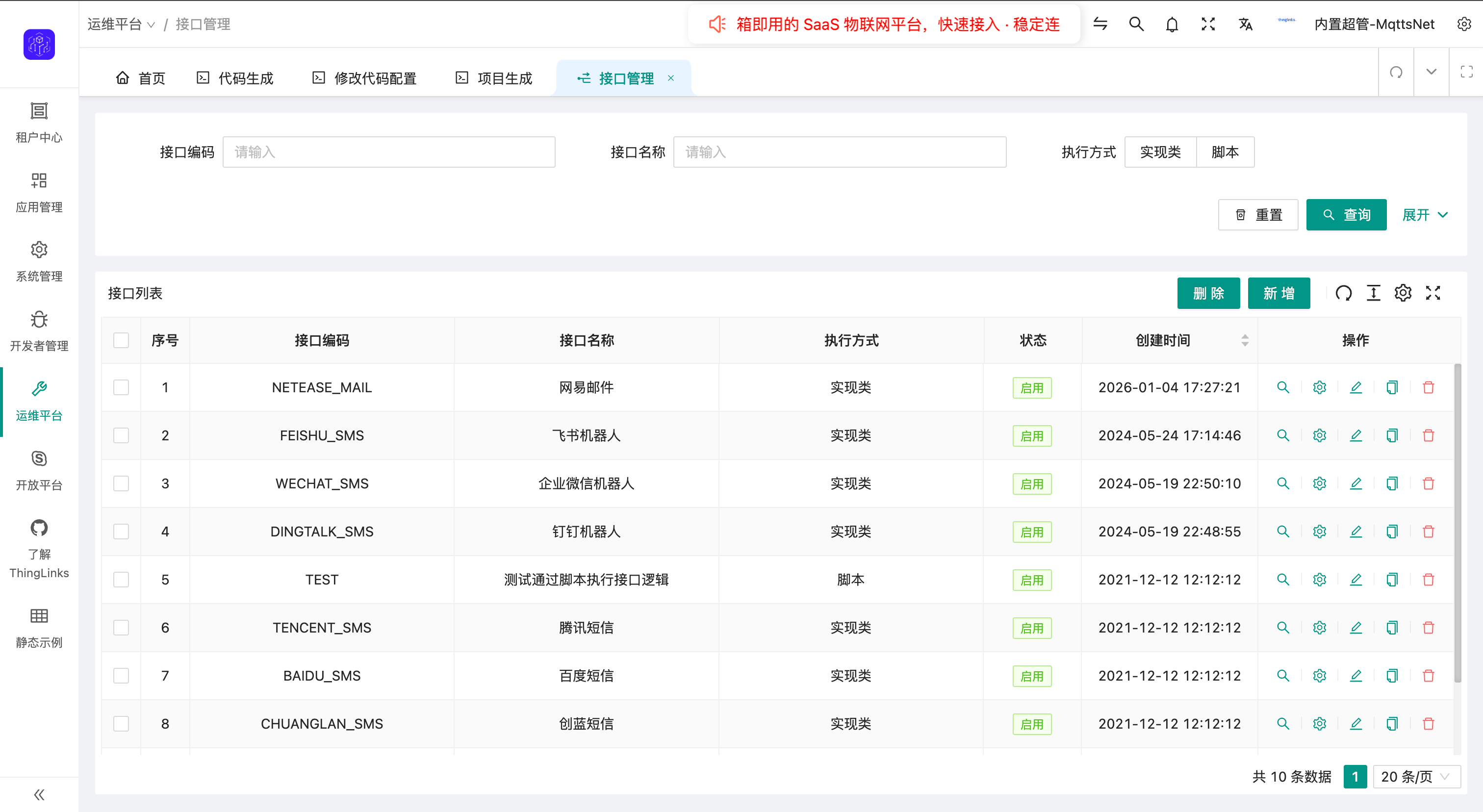This screenshot has width=1483, height=812.
Task: Select 运维平台 in the sidebar
Action: (39, 401)
